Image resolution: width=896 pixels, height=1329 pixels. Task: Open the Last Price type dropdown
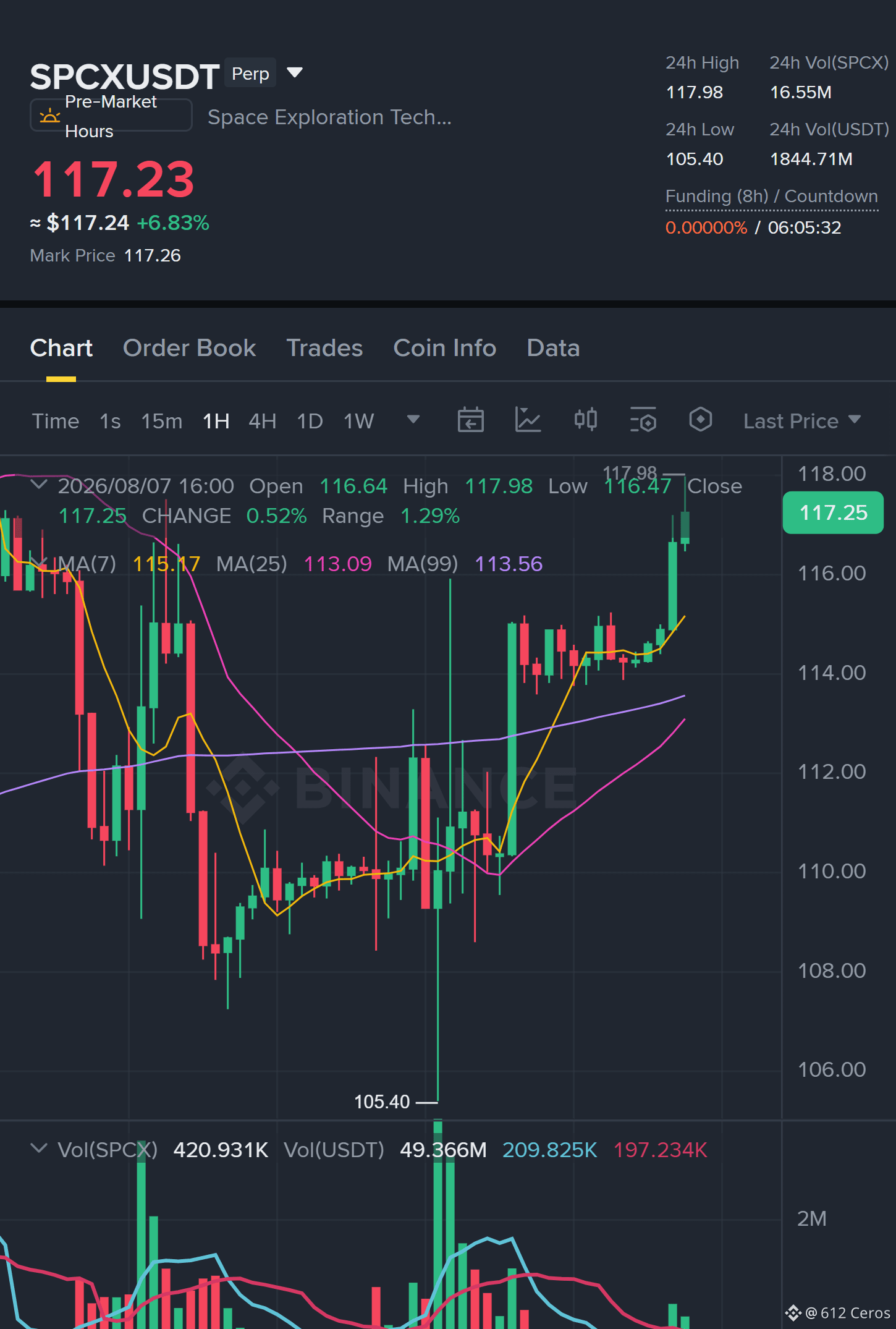[x=801, y=421]
